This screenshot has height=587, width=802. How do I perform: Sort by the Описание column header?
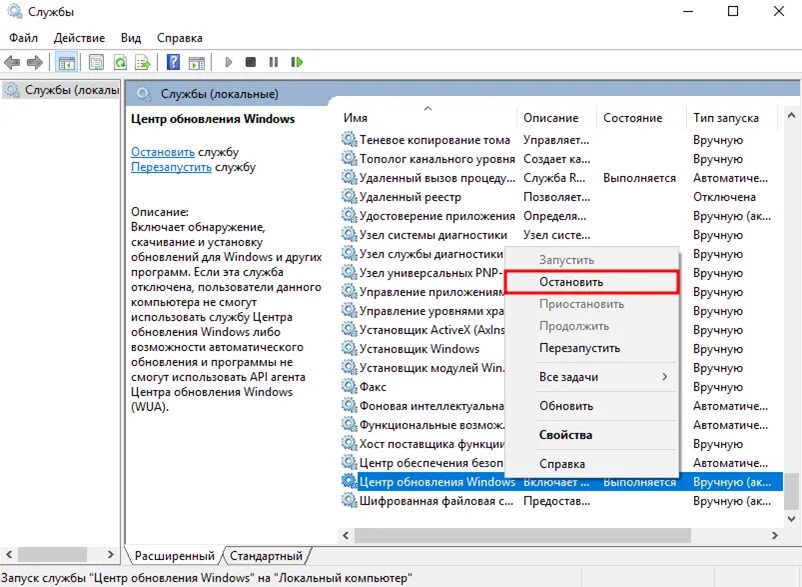click(x=556, y=118)
